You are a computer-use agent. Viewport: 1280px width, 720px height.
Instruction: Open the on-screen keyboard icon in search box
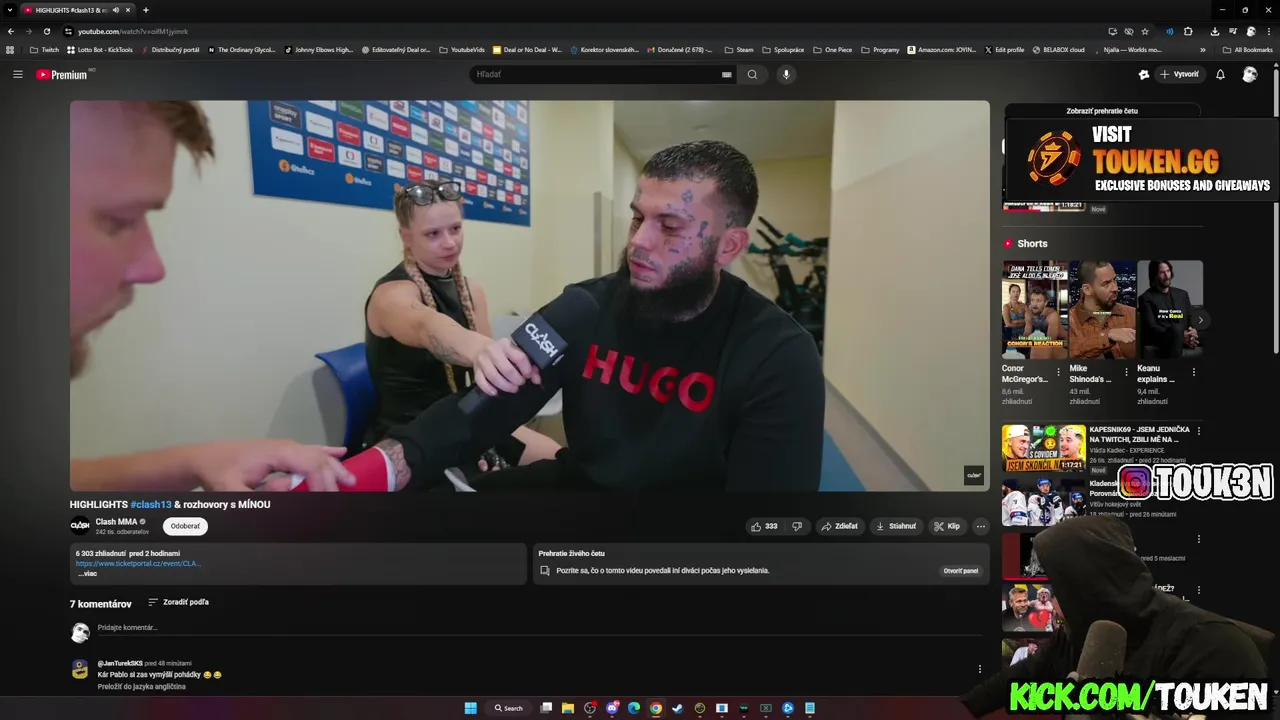coord(727,74)
